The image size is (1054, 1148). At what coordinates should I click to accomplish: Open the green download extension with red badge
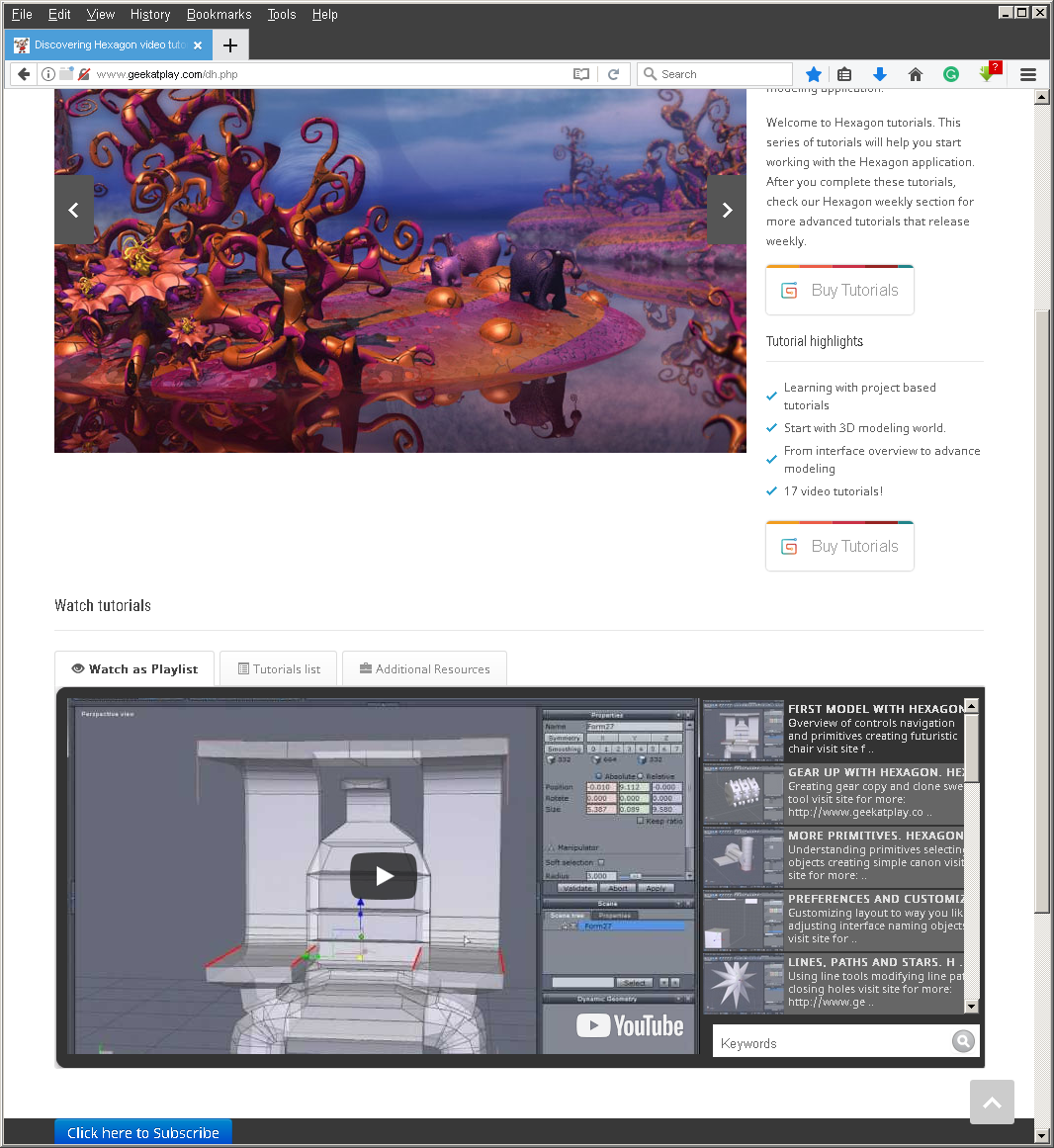point(988,72)
